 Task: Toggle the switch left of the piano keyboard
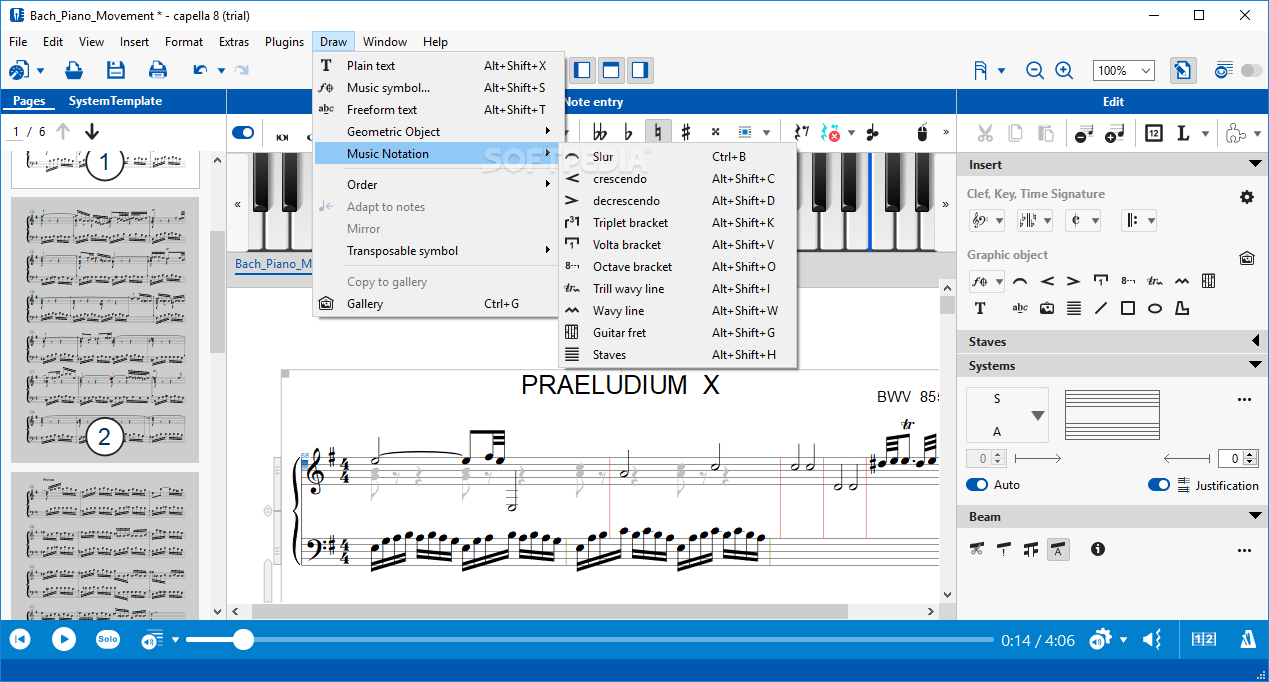click(243, 131)
